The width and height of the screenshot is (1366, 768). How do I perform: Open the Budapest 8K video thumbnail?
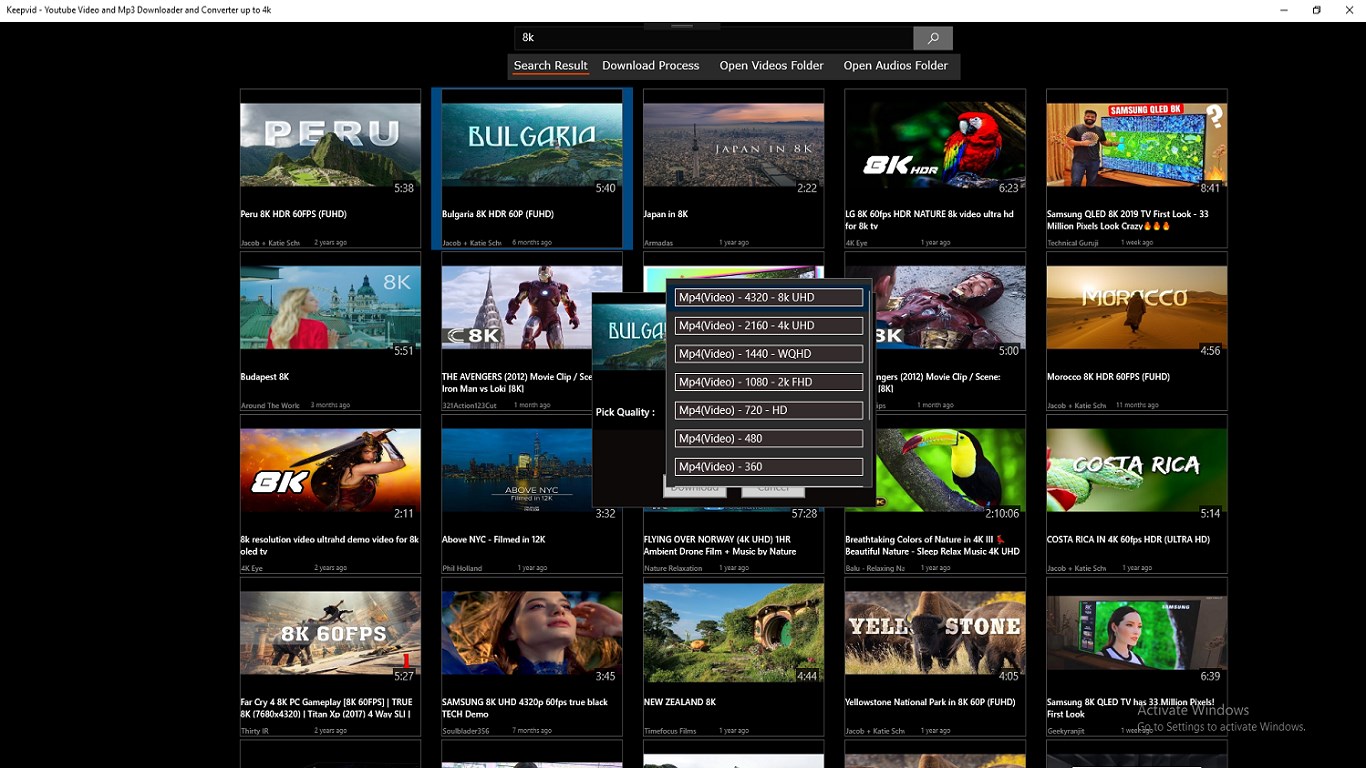[x=330, y=307]
